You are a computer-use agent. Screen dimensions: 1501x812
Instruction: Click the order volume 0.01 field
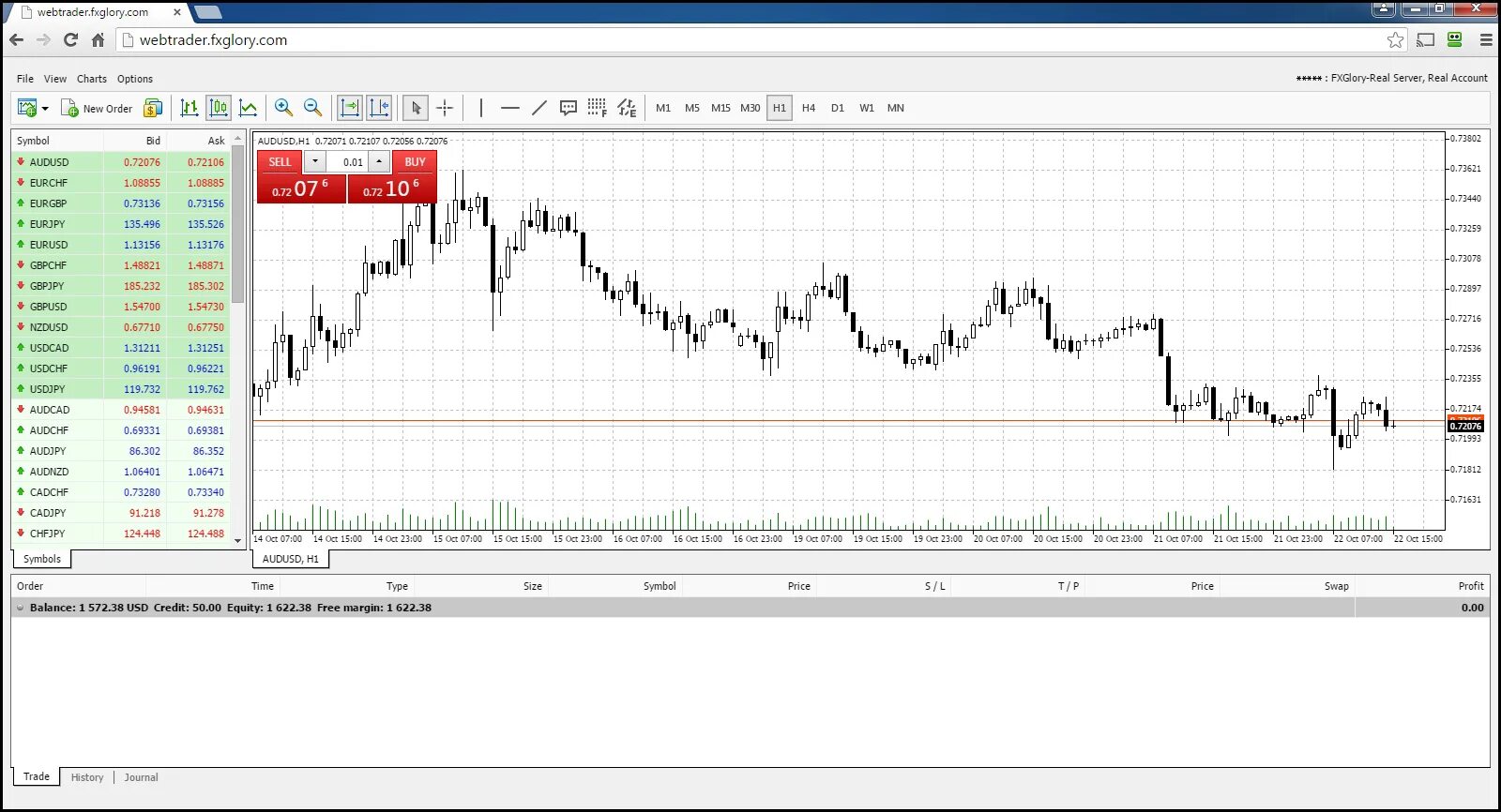pos(347,162)
